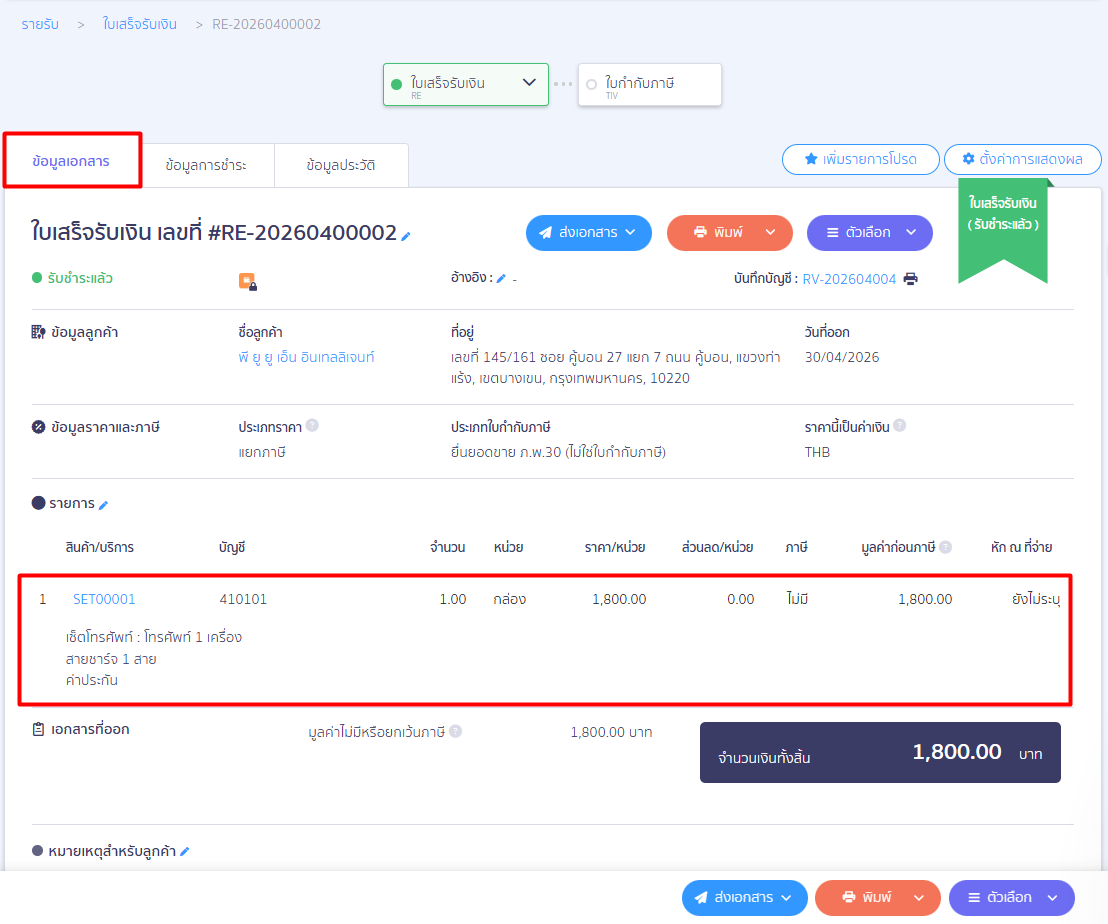Show help for ราคานี้เป็นค่าเงิน question icon
The height and width of the screenshot is (924, 1108).
click(900, 425)
